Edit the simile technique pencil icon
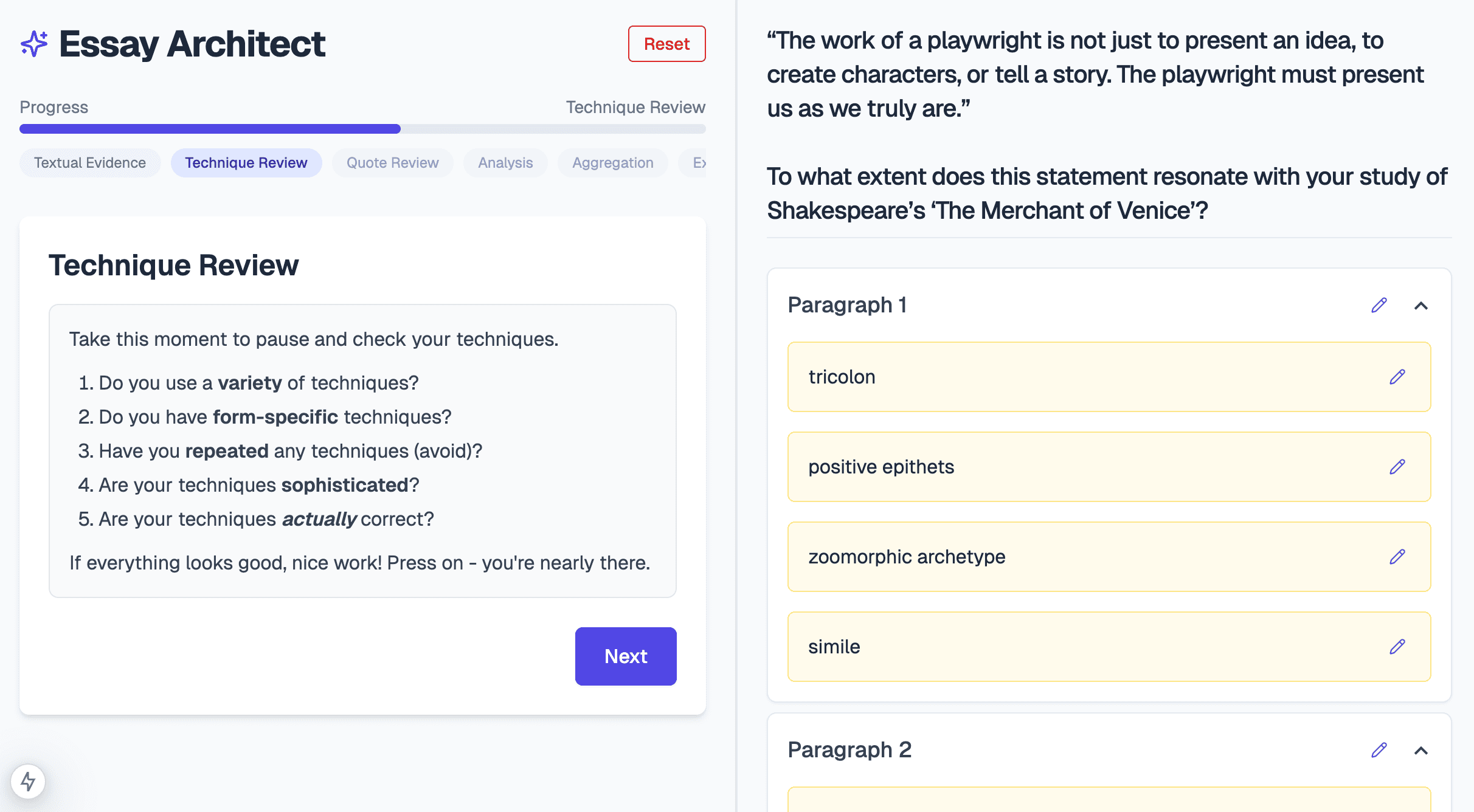Viewport: 1474px width, 812px height. 1397,647
